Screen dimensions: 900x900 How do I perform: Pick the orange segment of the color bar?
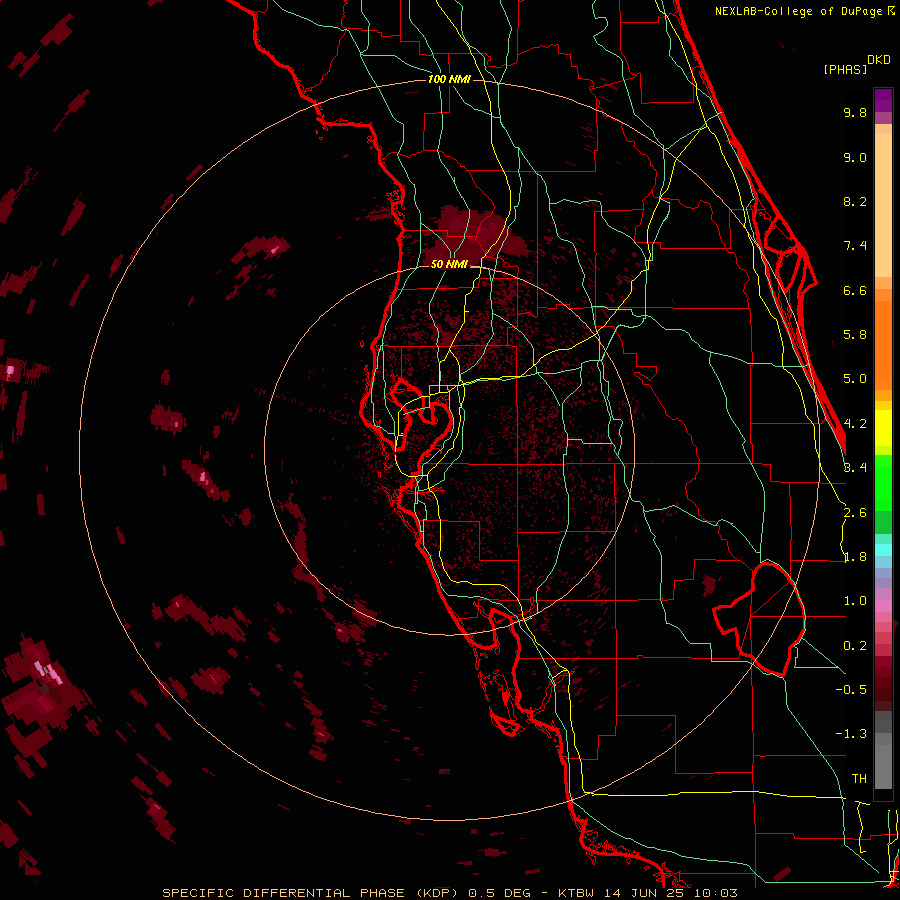[883, 344]
